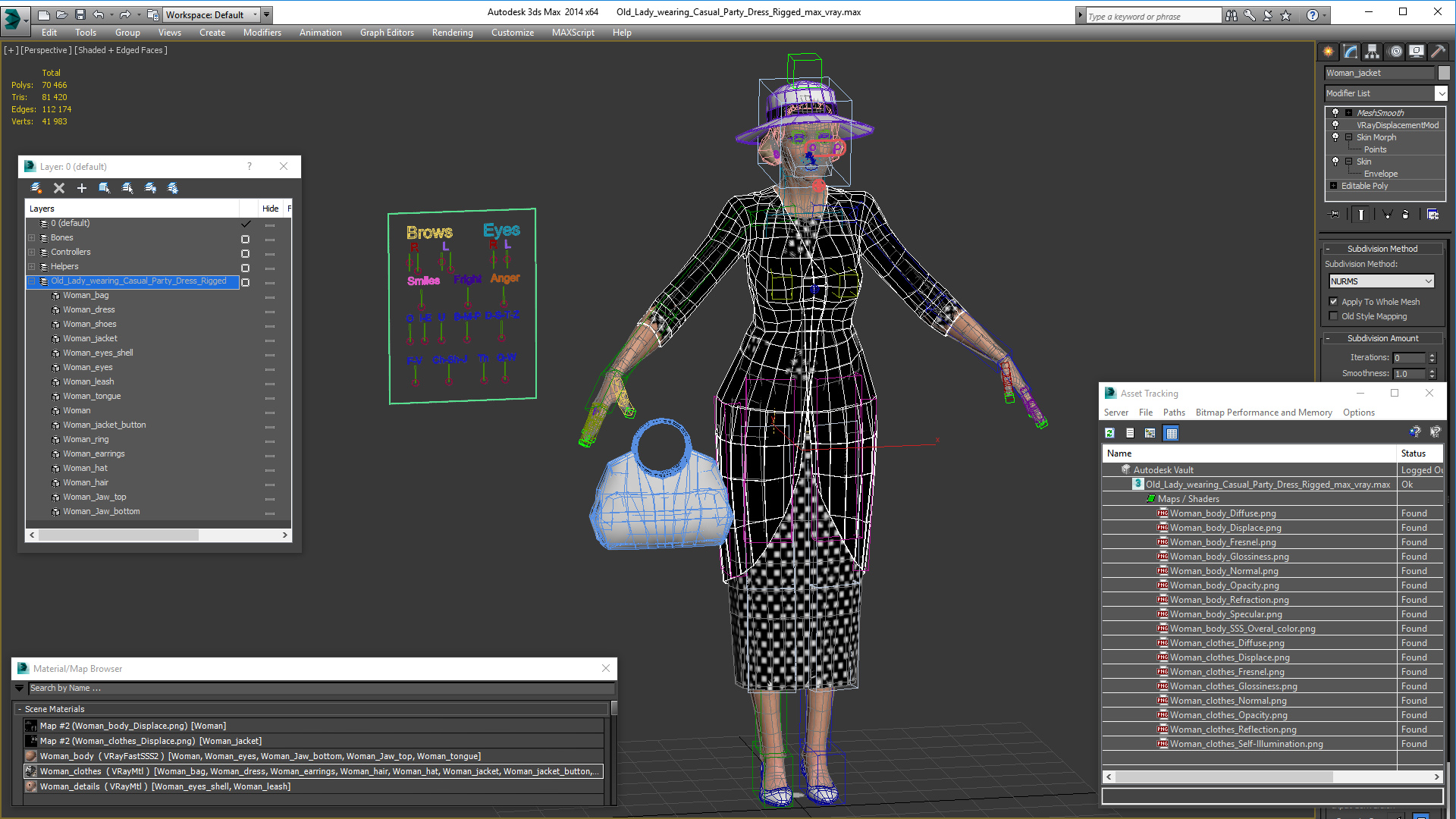Set Helpers layer as current via checkbox
Screen dimensions: 1456x819
pos(245,268)
